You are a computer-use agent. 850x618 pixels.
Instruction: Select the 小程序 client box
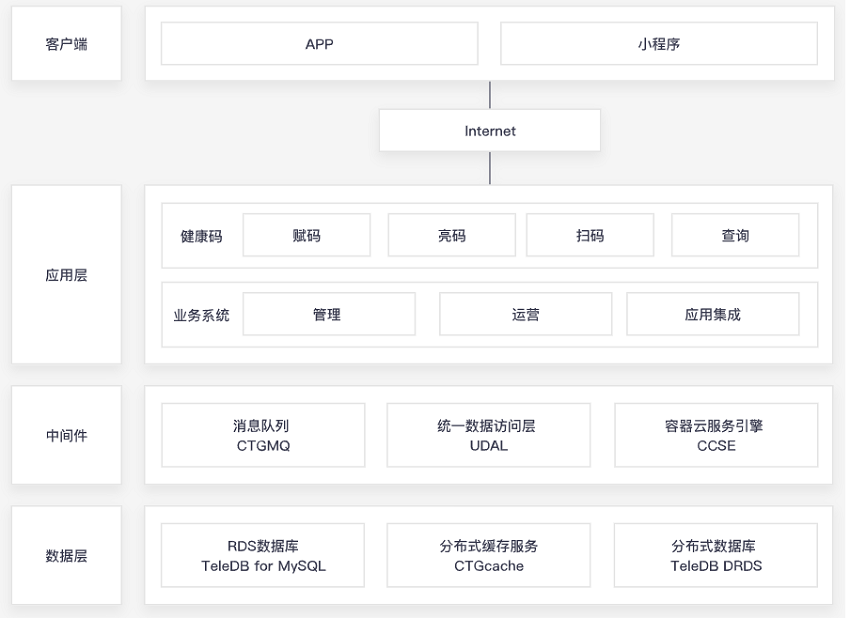(x=658, y=44)
